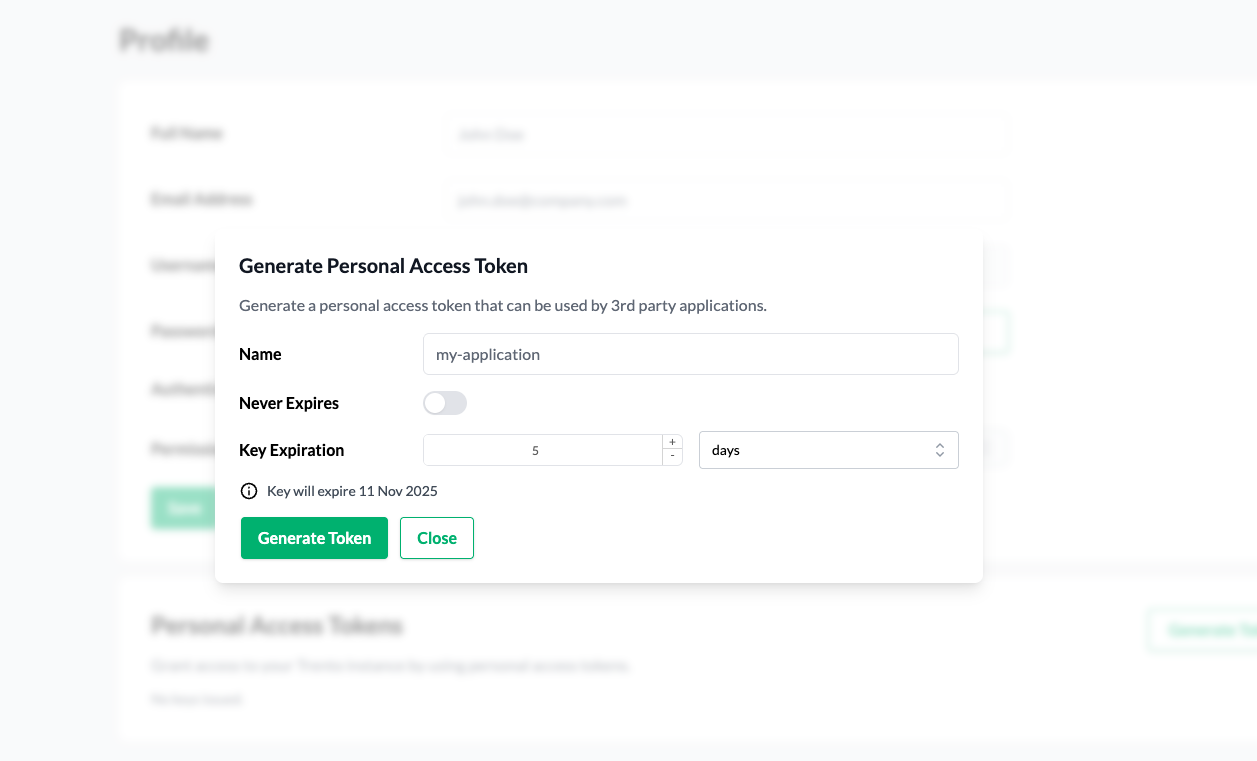Click the Profile page heading
The width and height of the screenshot is (1257, 761).
pos(165,40)
